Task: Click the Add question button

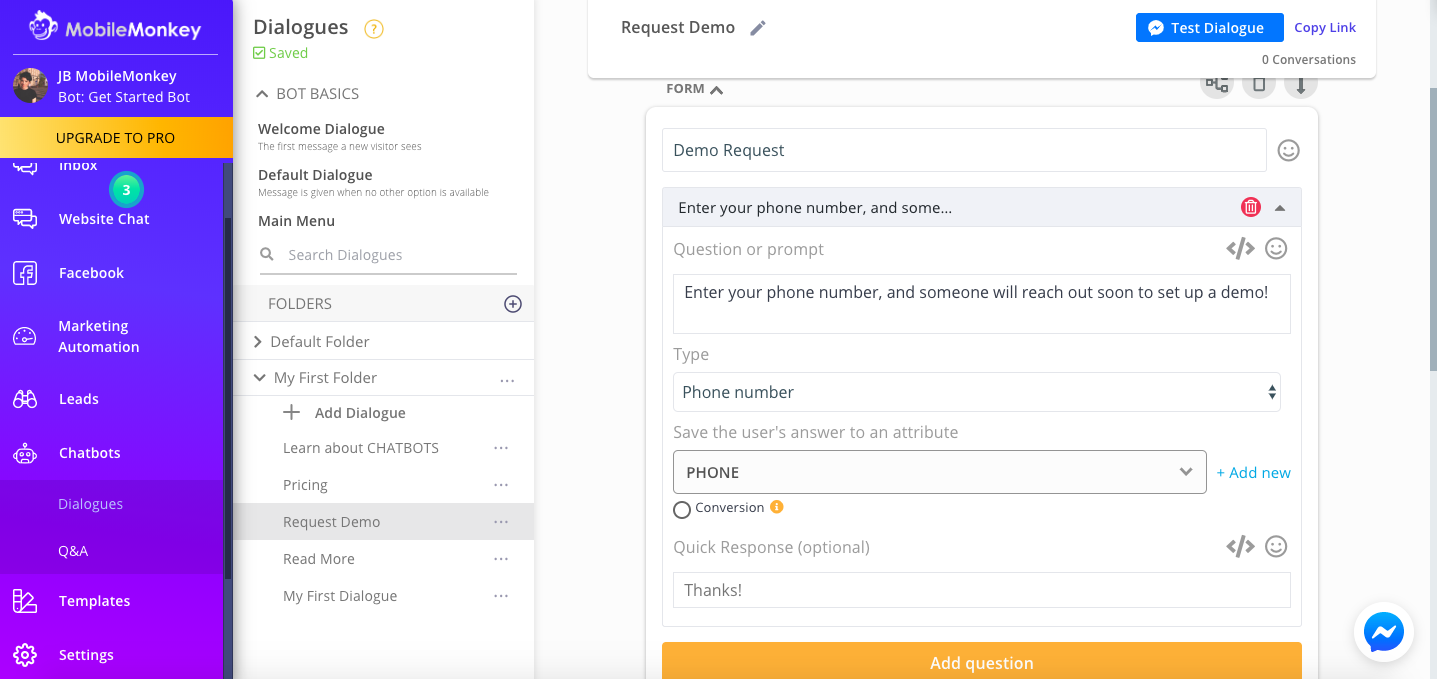Action: (982, 662)
